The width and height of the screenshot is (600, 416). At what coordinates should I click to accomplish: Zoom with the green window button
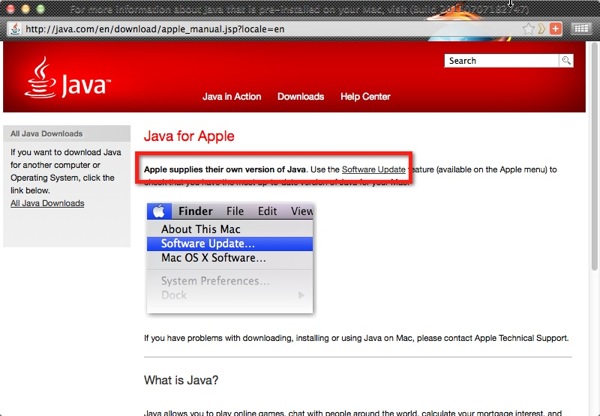(x=40, y=8)
